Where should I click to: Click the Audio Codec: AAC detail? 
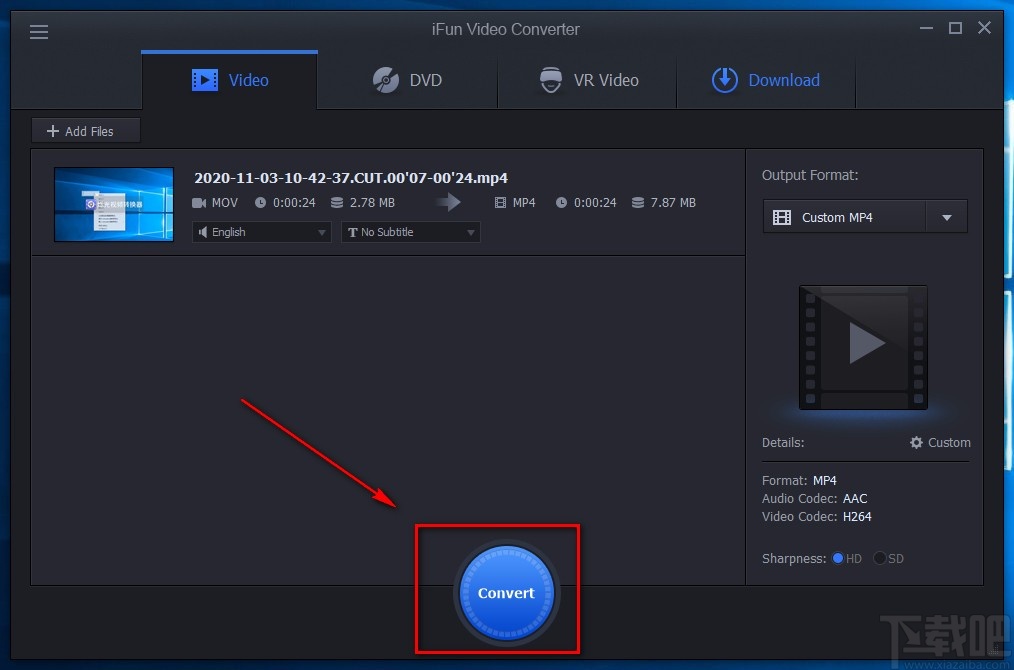[815, 499]
